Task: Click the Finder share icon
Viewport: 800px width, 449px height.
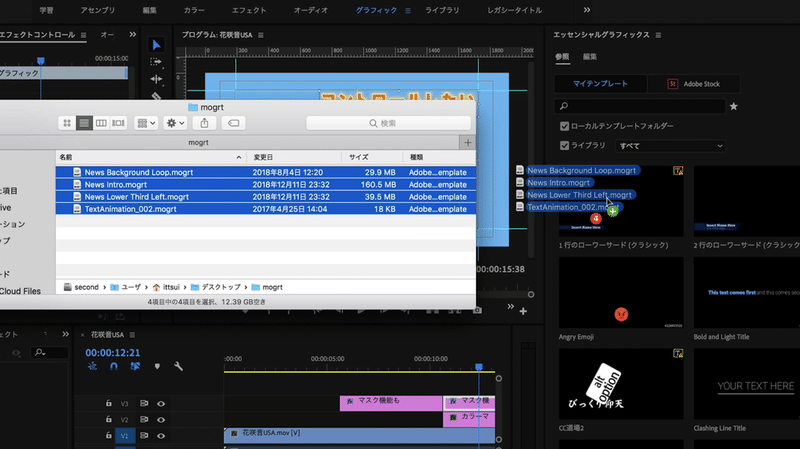Action: pos(205,123)
